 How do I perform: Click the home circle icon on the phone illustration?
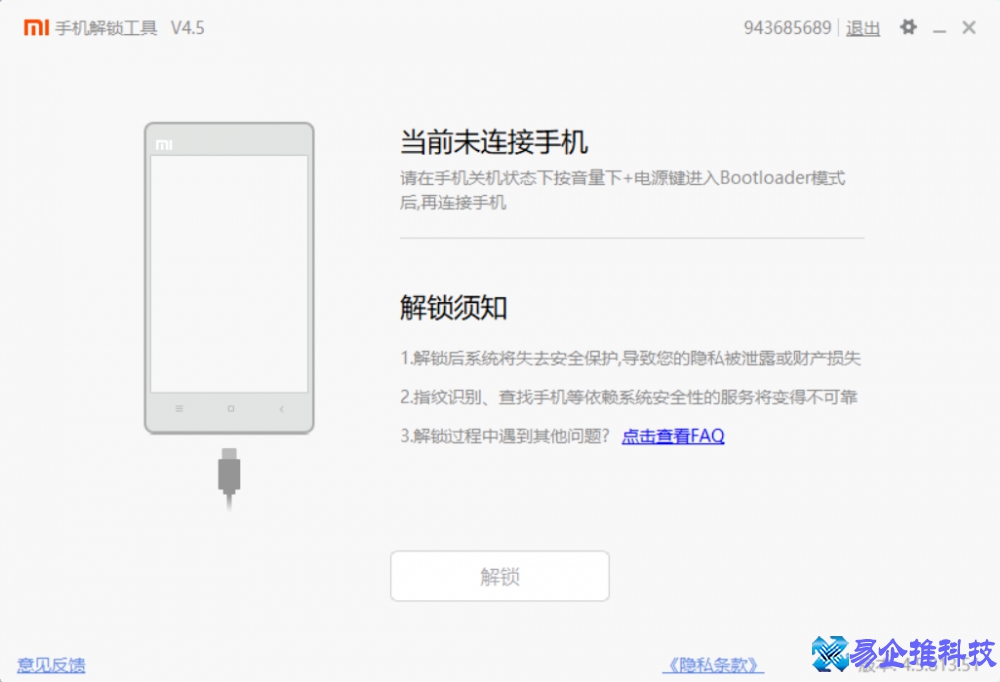point(230,409)
